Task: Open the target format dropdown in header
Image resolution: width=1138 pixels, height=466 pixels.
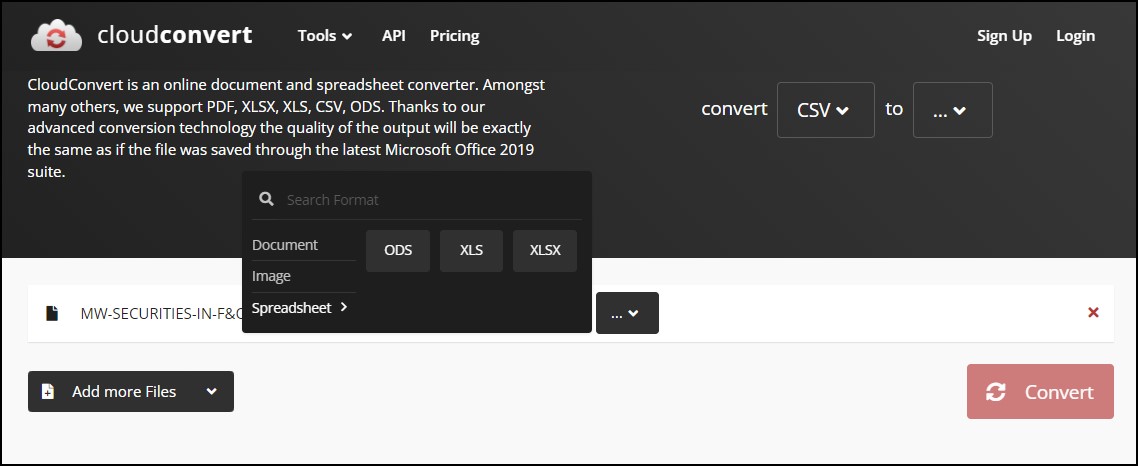Action: (x=952, y=110)
